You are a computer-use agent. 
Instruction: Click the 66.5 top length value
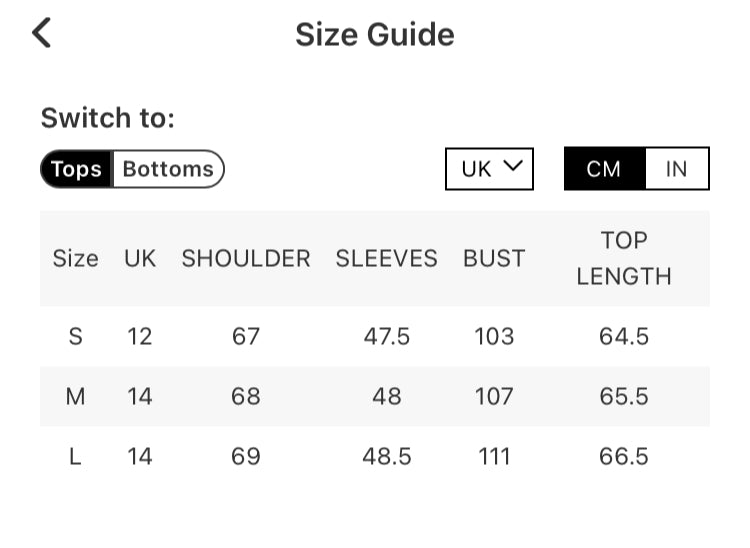(x=624, y=456)
